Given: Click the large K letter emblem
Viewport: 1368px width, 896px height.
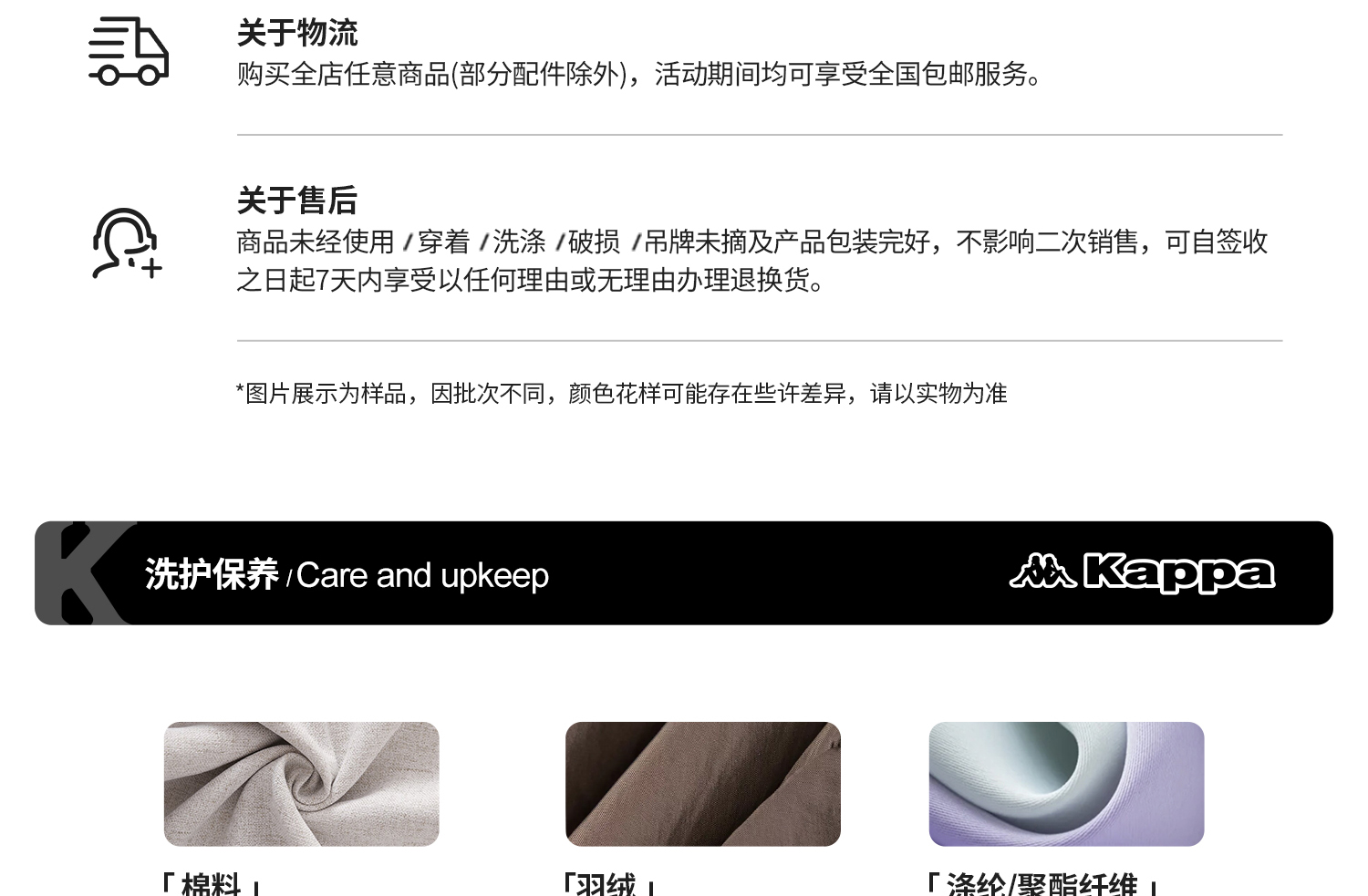Looking at the screenshot, I should tap(86, 573).
